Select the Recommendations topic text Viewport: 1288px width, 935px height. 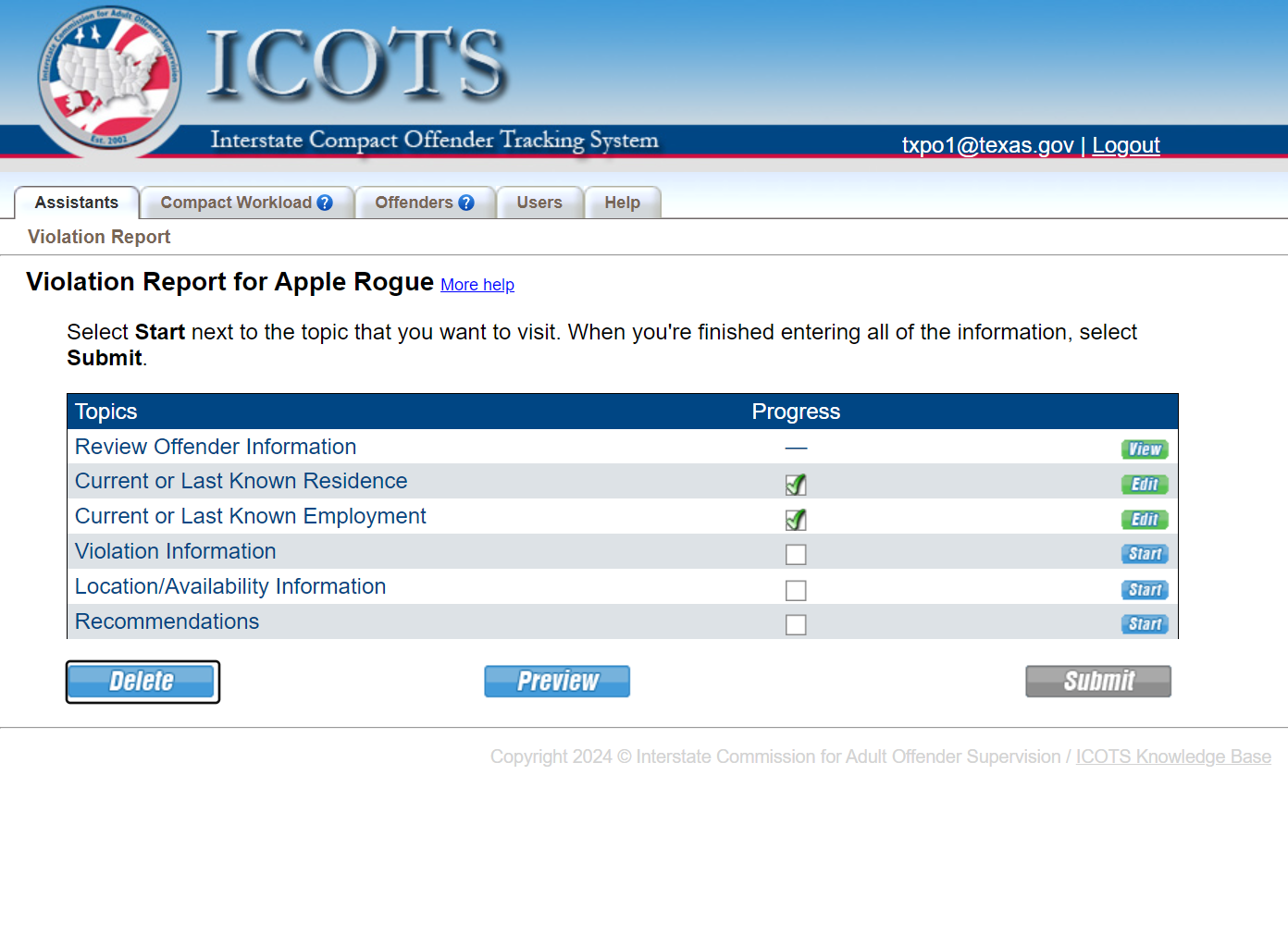click(x=167, y=621)
